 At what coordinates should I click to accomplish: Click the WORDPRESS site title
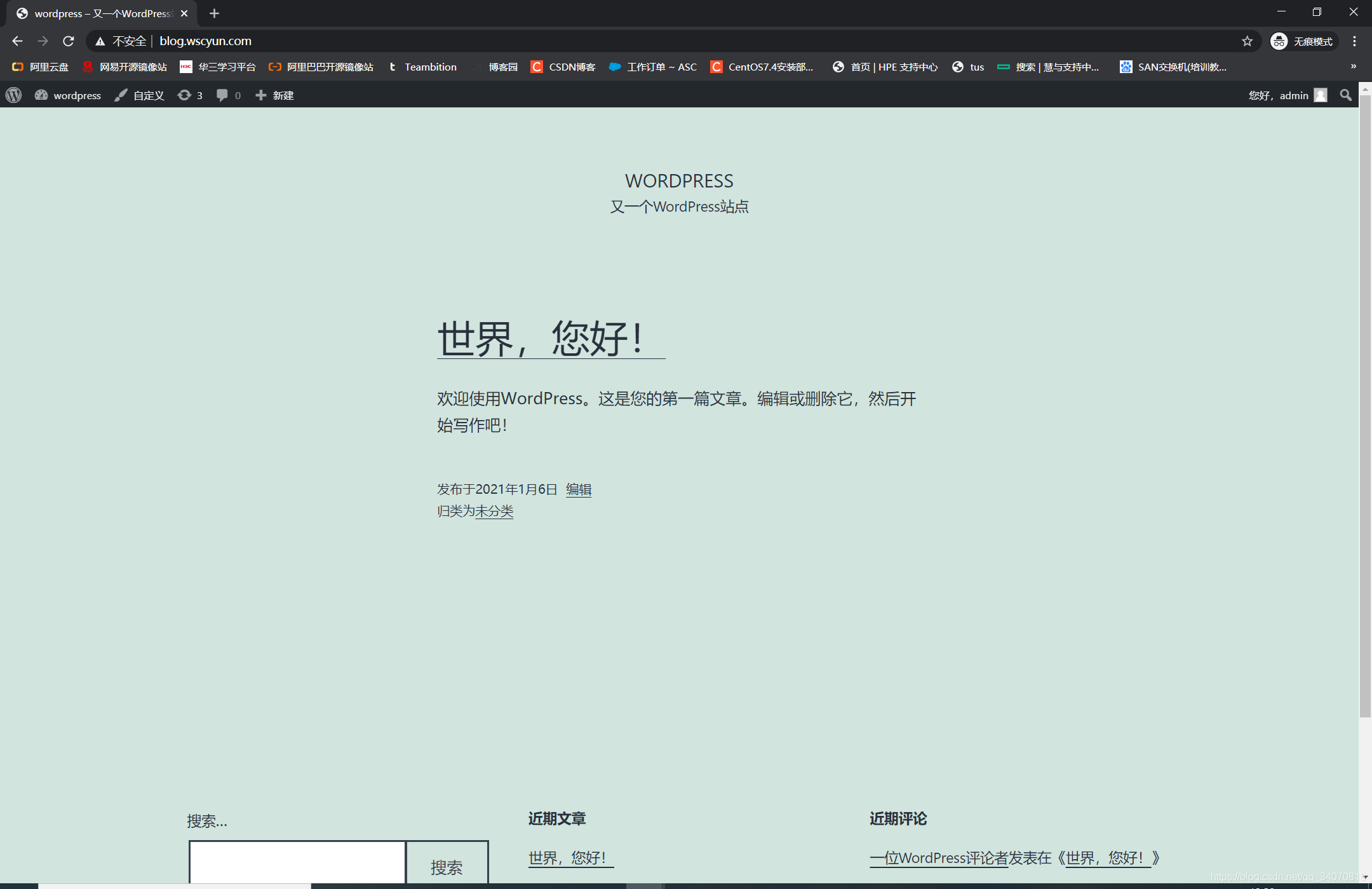679,181
